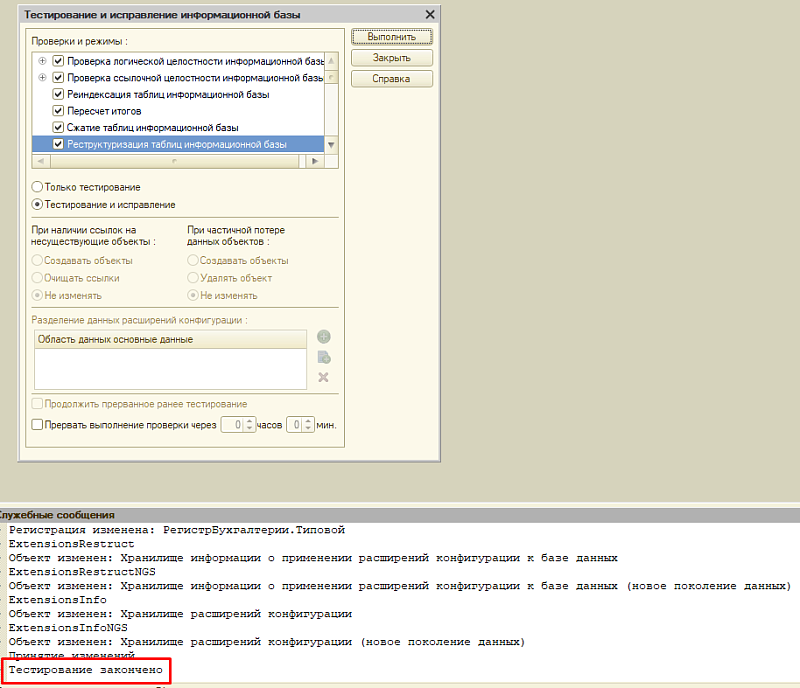
Task: Select Только тестирование radio option
Action: point(38,187)
